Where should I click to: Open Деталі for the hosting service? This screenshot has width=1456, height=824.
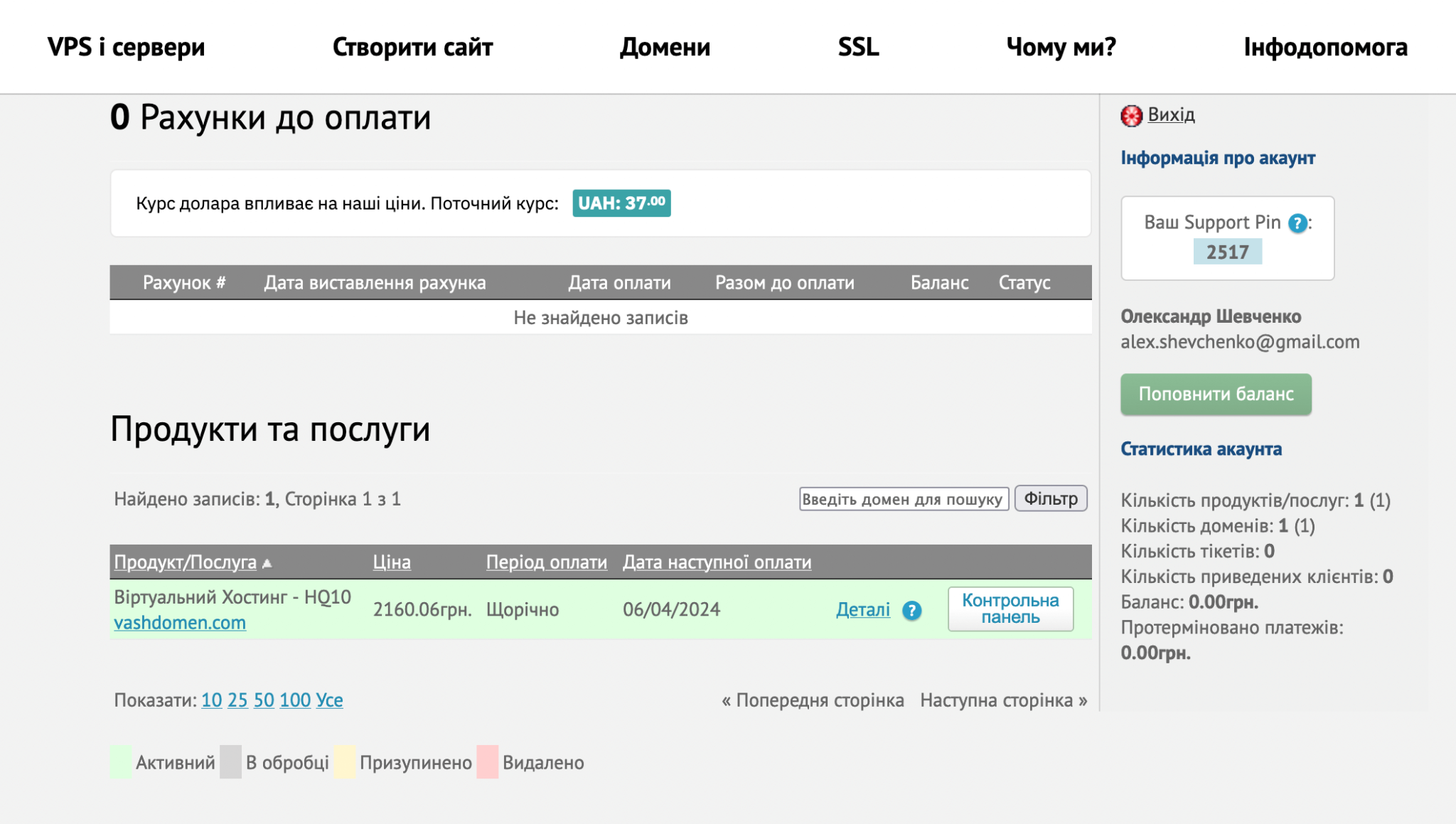[x=862, y=610]
